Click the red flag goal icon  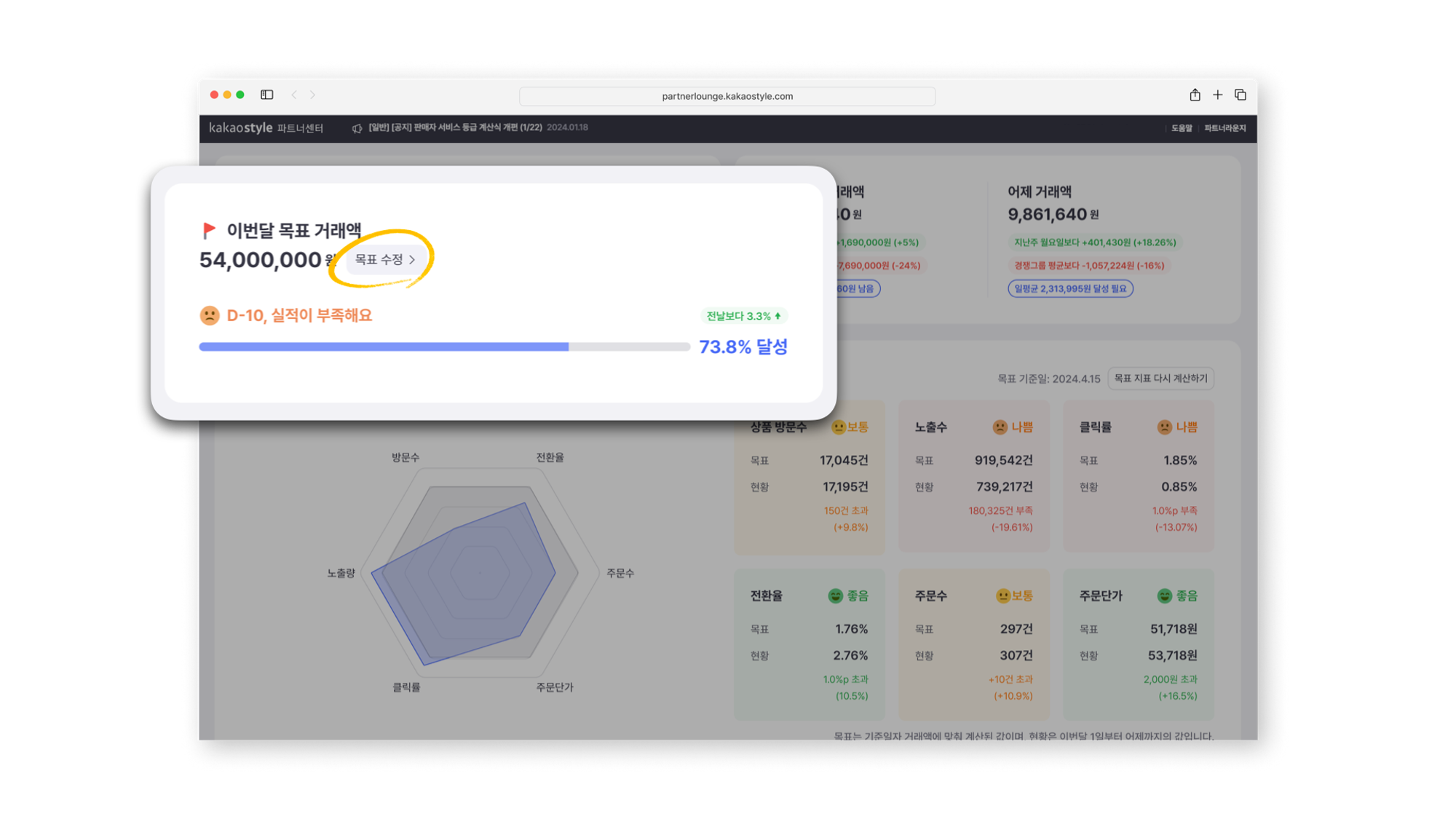tap(209, 230)
